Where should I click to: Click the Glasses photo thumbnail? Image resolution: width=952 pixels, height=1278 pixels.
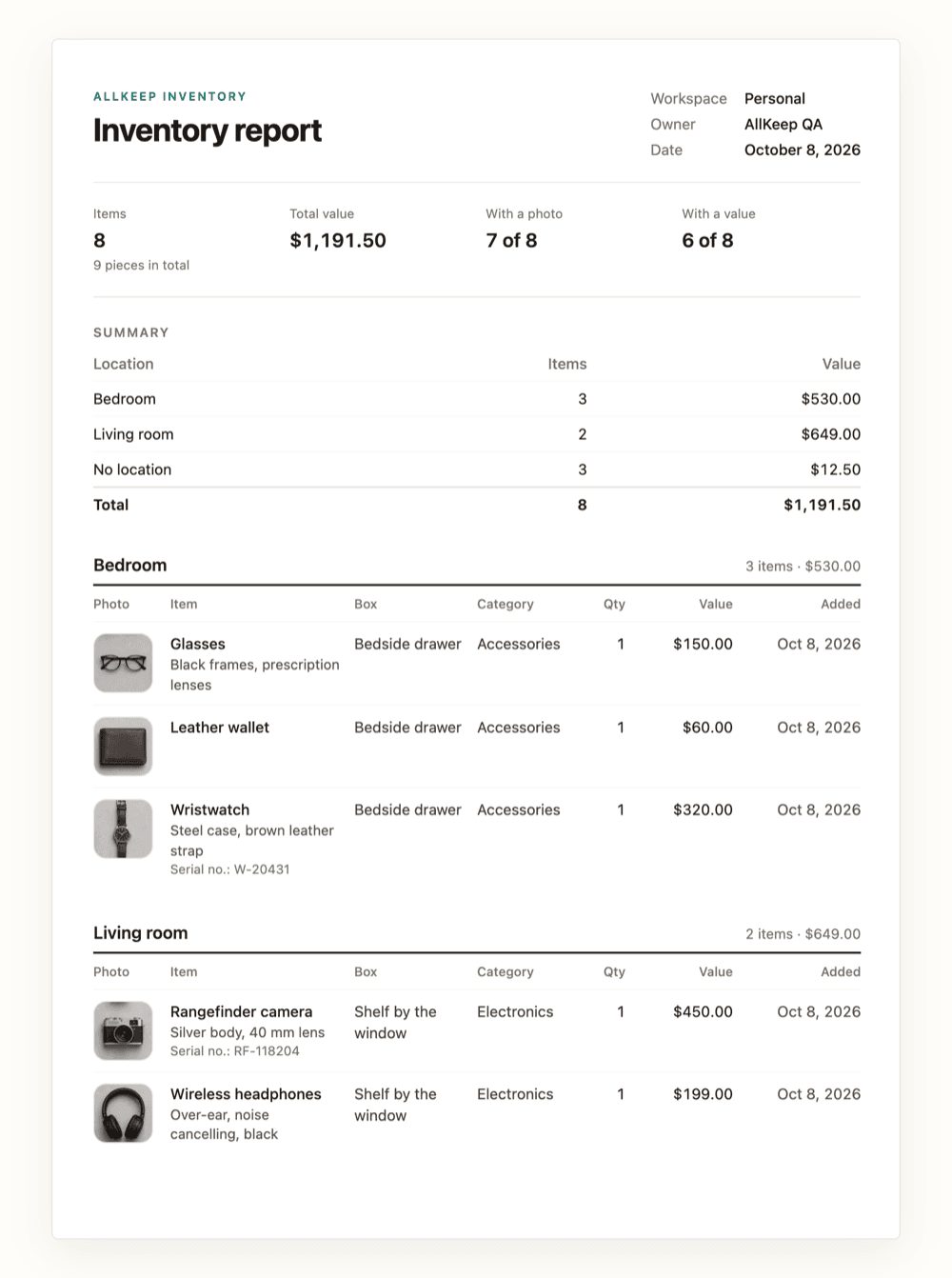coord(123,663)
